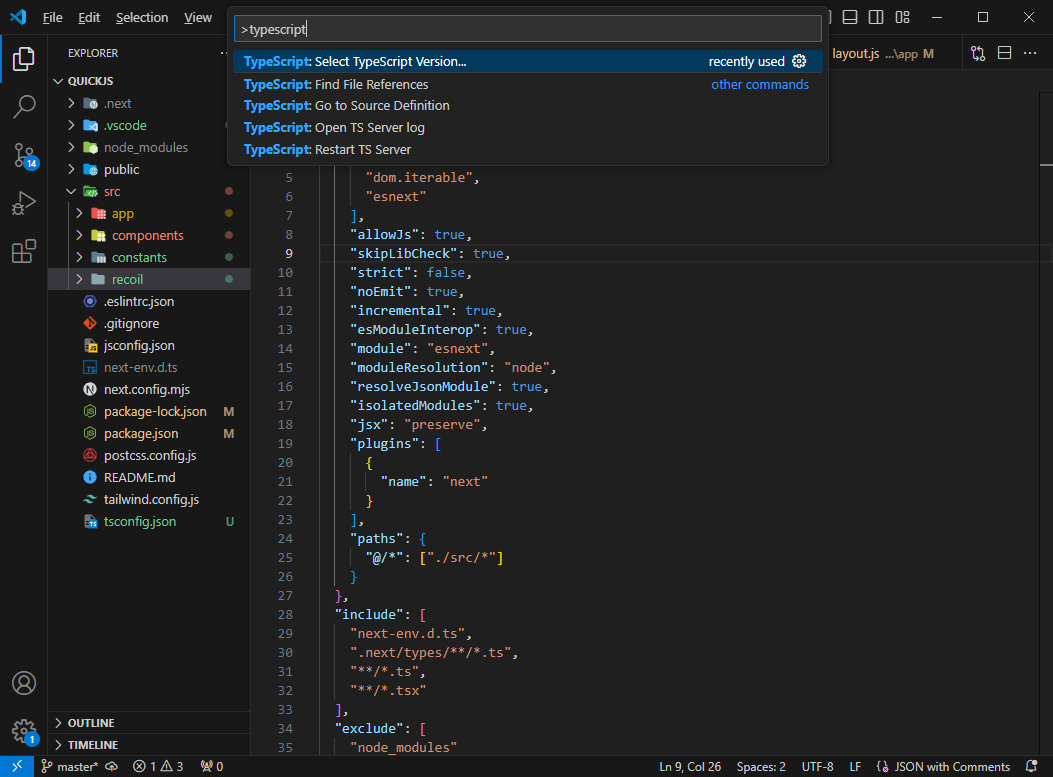Image resolution: width=1053 pixels, height=777 pixels.
Task: Open the Selection menu
Action: [x=142, y=17]
